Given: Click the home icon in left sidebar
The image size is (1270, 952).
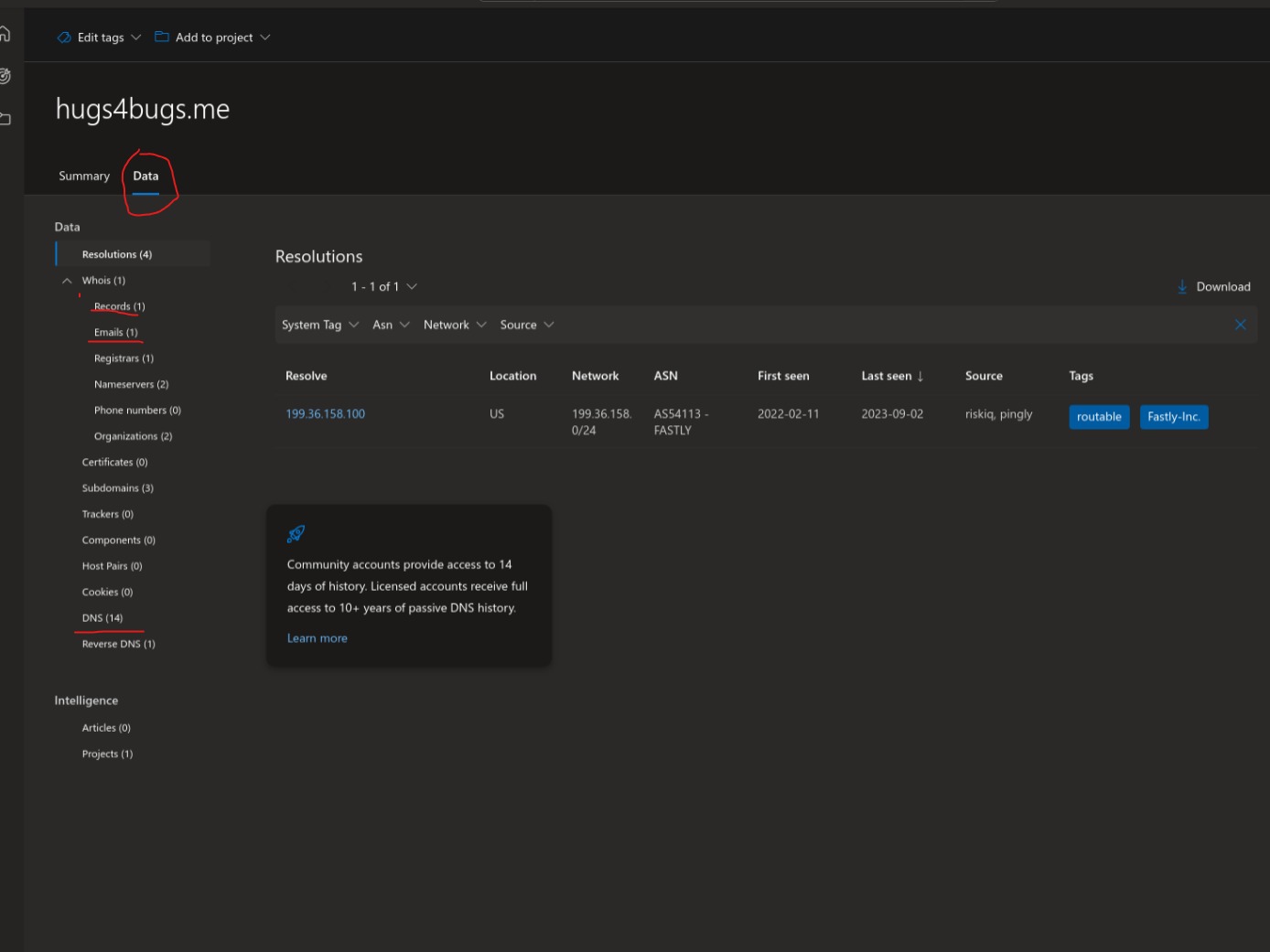Looking at the screenshot, I should tap(5, 34).
